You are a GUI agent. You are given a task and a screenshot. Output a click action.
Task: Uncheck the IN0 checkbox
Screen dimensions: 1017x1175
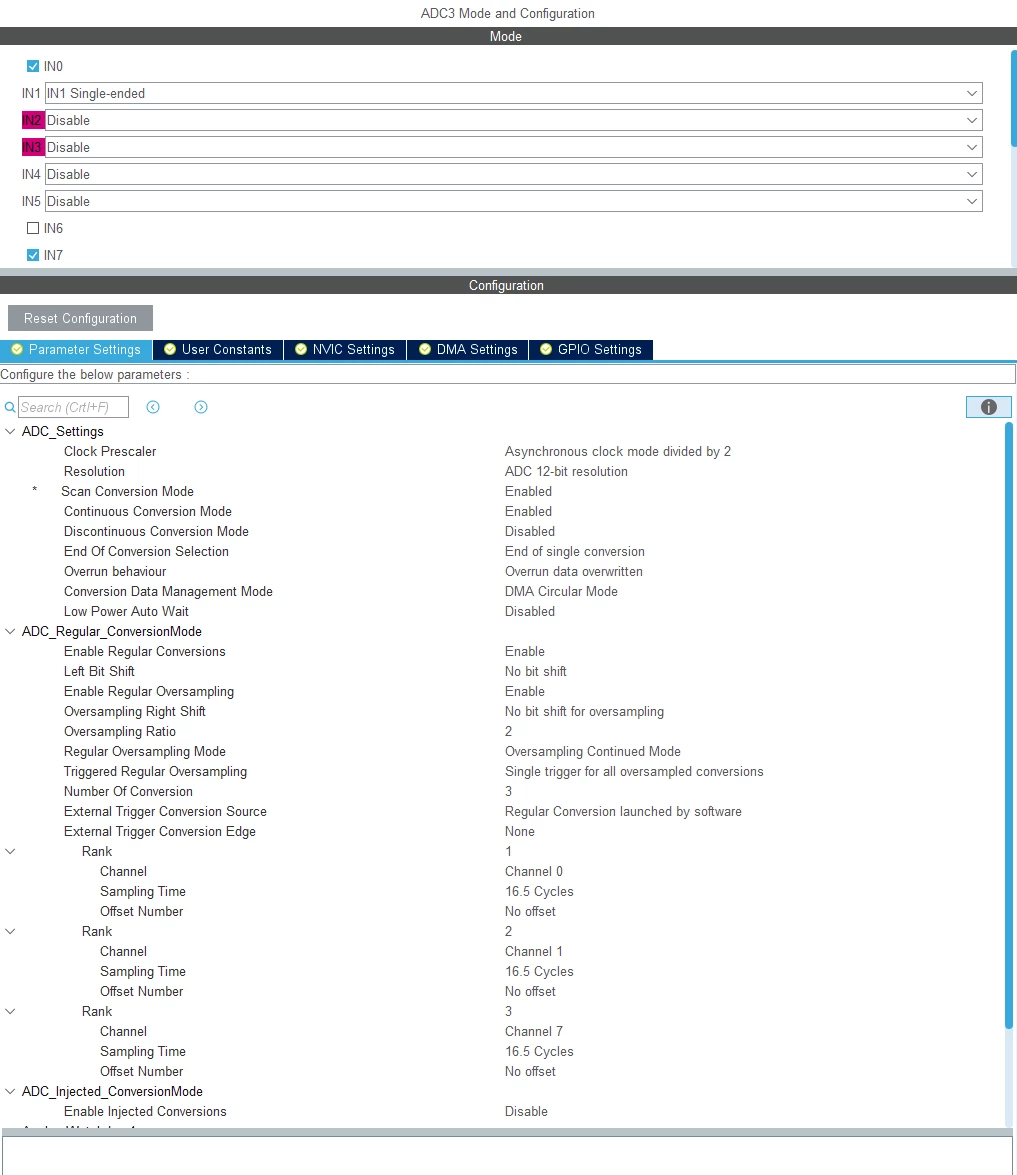click(33, 67)
